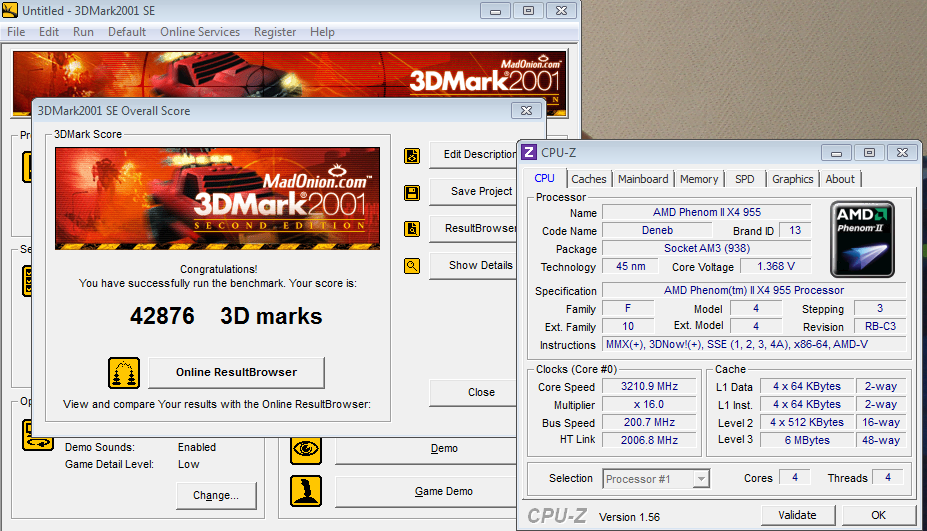Screen dimensions: 927x531
Task: Click the Specification processor string field
Action: (x=754, y=290)
